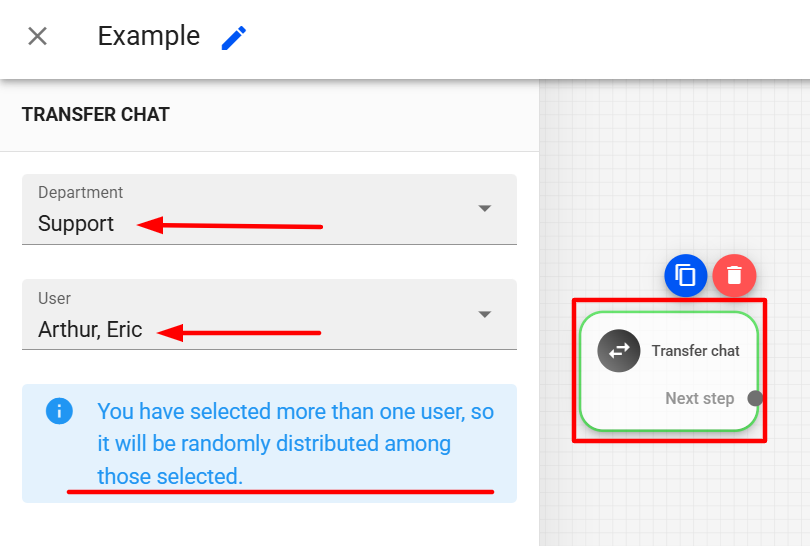This screenshot has width=810, height=546.
Task: Click the blue info icon in the notice
Action: (59, 411)
